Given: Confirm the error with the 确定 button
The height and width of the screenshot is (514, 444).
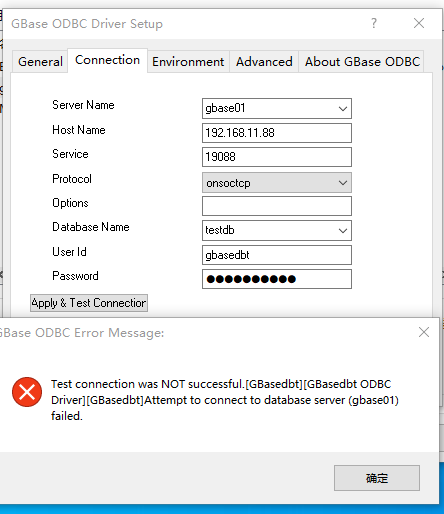Looking at the screenshot, I should pyautogui.click(x=377, y=478).
